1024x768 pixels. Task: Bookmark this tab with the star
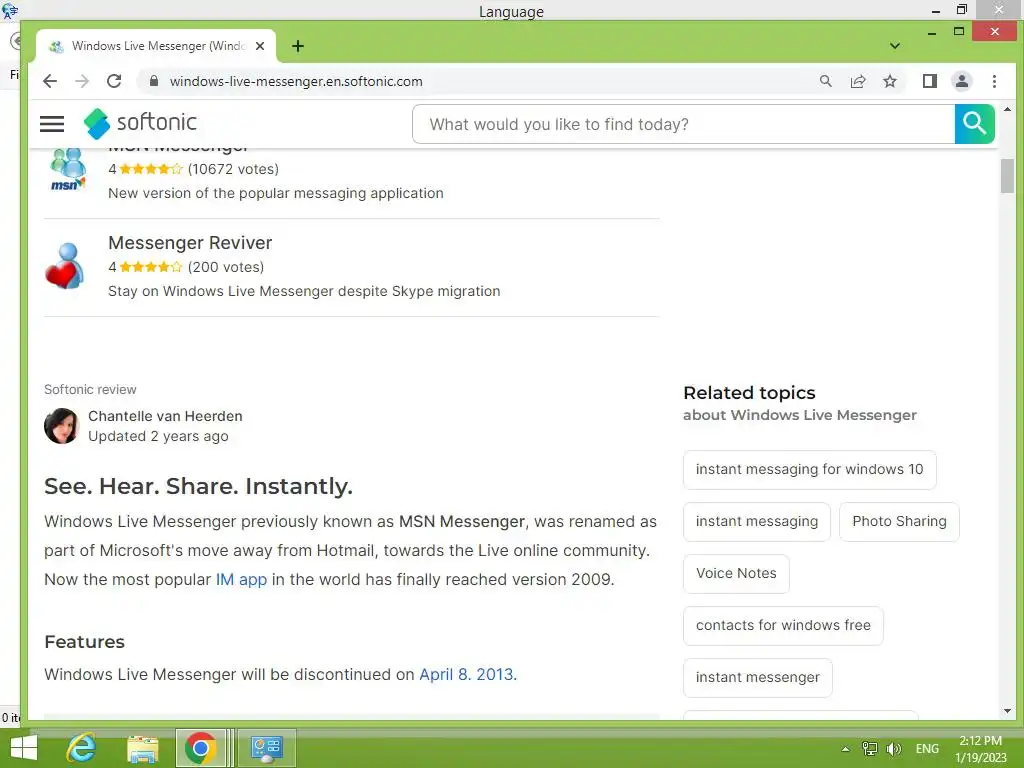click(x=890, y=81)
